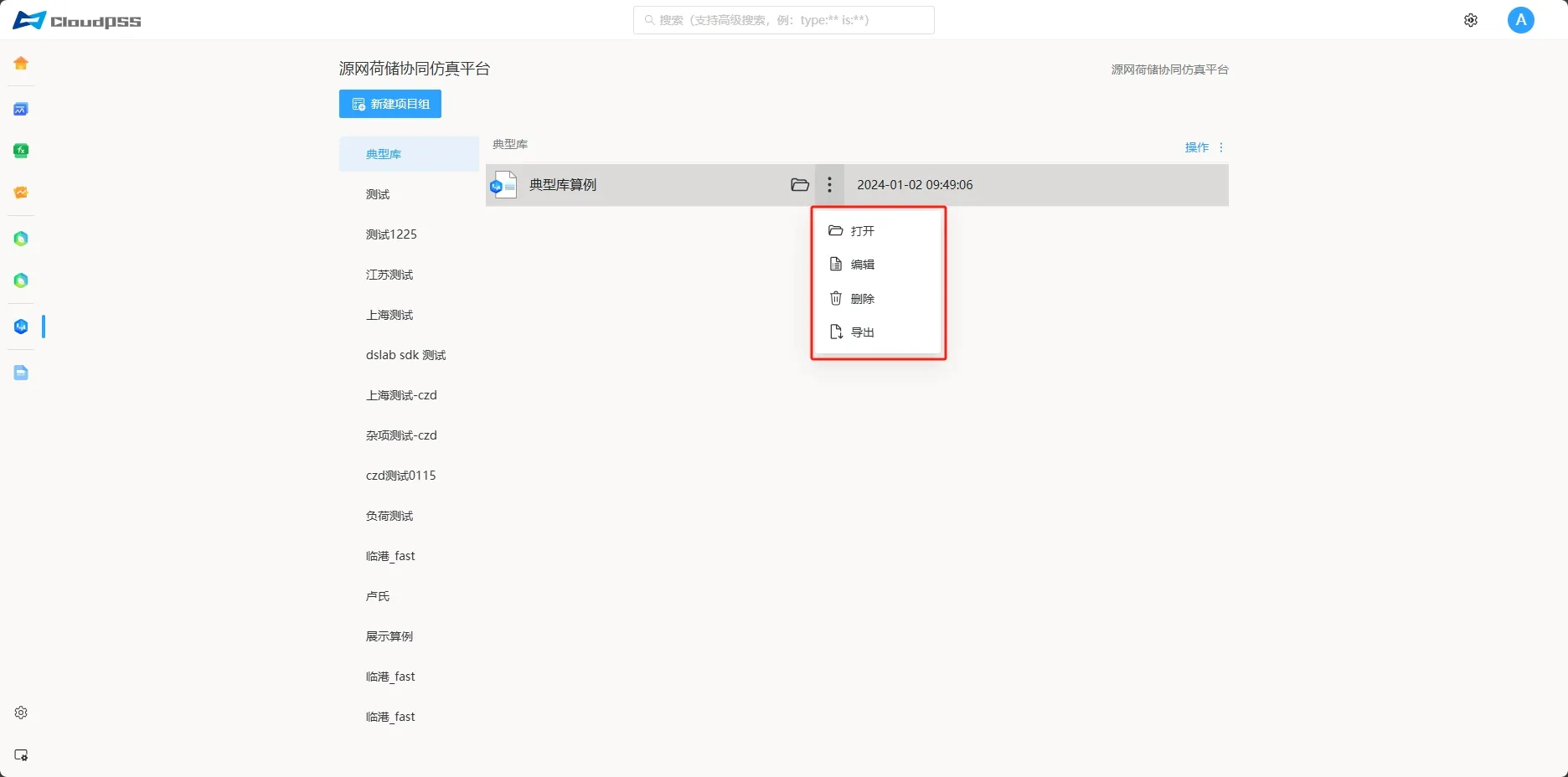
Task: Select 江苏测试 project group
Action: click(x=389, y=275)
